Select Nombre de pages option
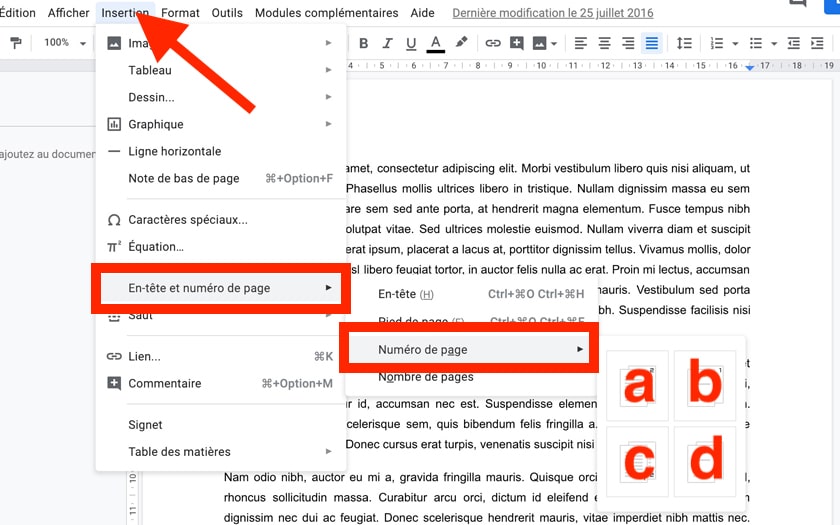The height and width of the screenshot is (525, 840). [471, 377]
